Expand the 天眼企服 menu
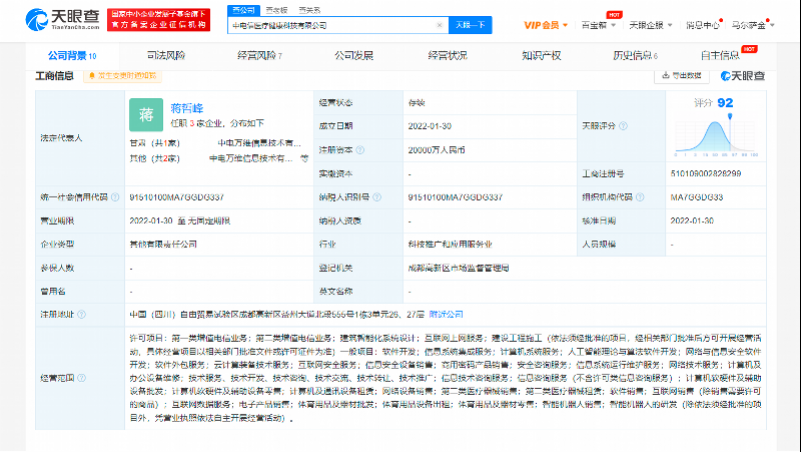The height and width of the screenshot is (452, 801). (x=651, y=25)
